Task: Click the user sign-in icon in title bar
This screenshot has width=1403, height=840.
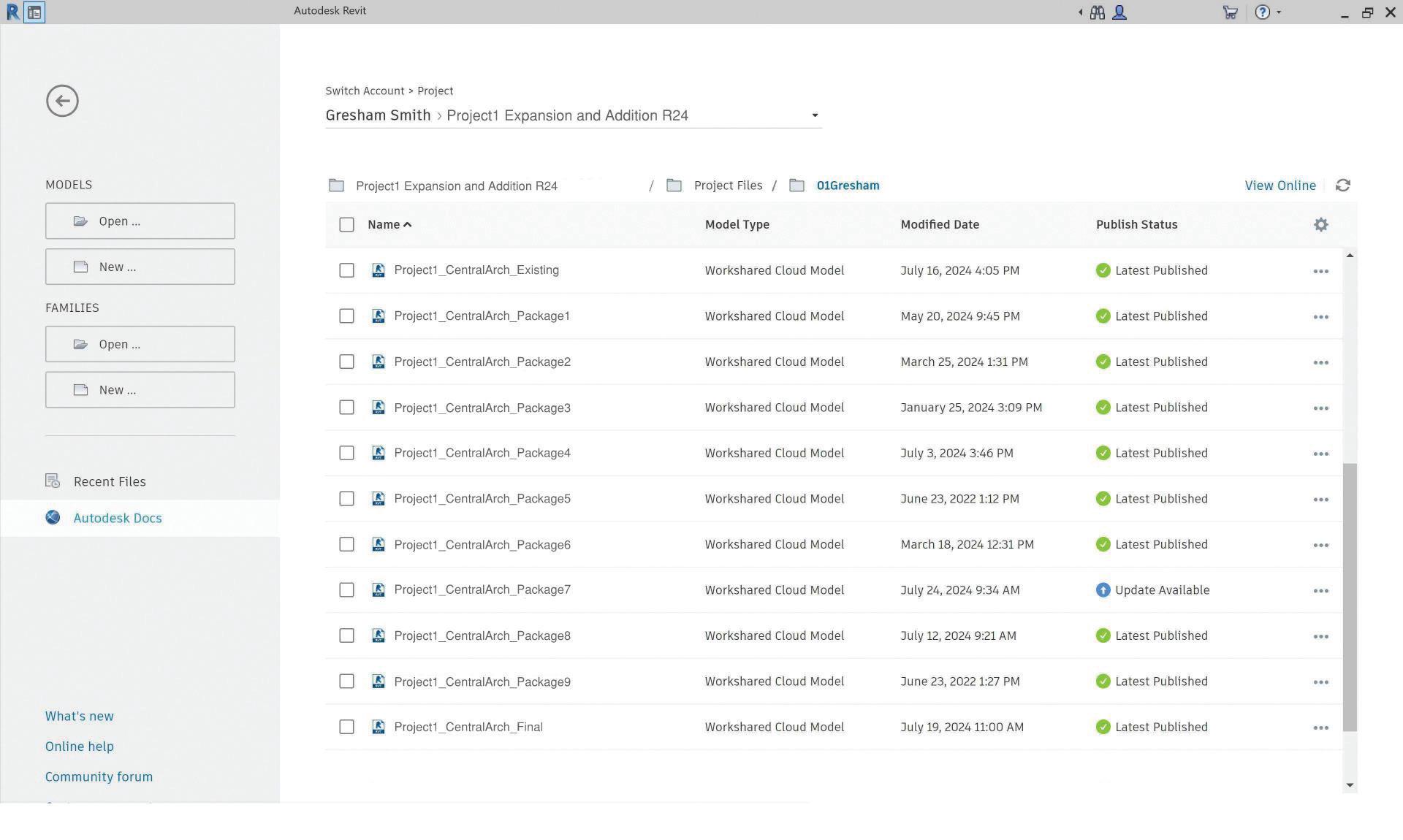Action: coord(1119,12)
